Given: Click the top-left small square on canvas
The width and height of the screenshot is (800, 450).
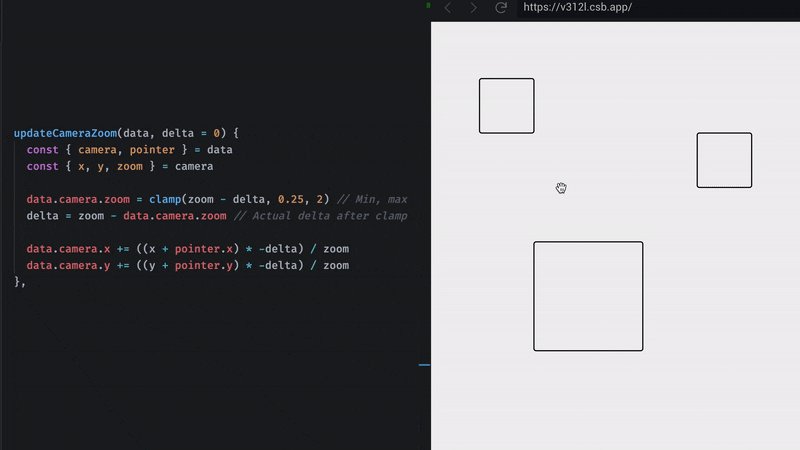Looking at the screenshot, I should pyautogui.click(x=507, y=106).
